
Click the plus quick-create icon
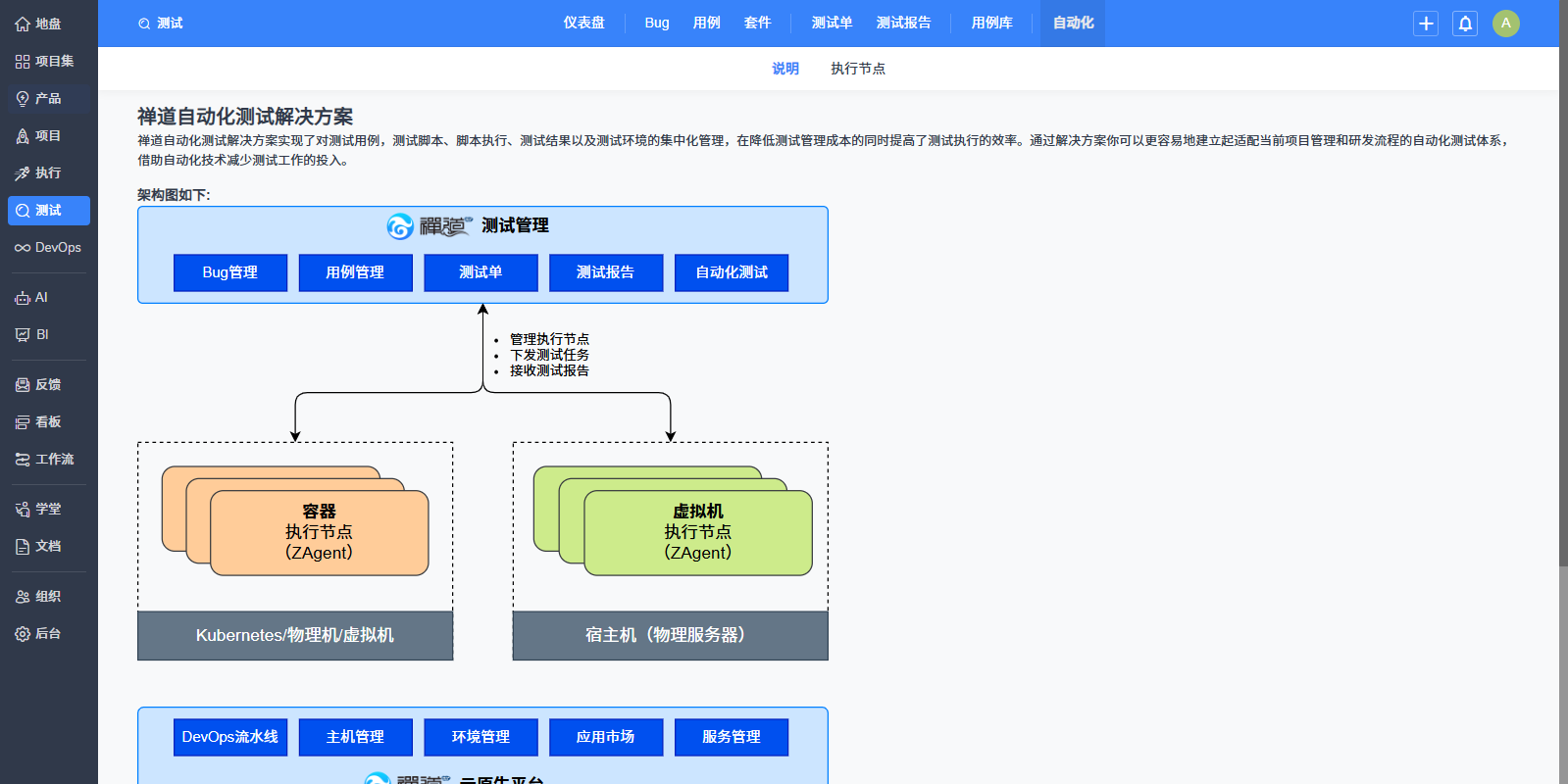point(1426,24)
